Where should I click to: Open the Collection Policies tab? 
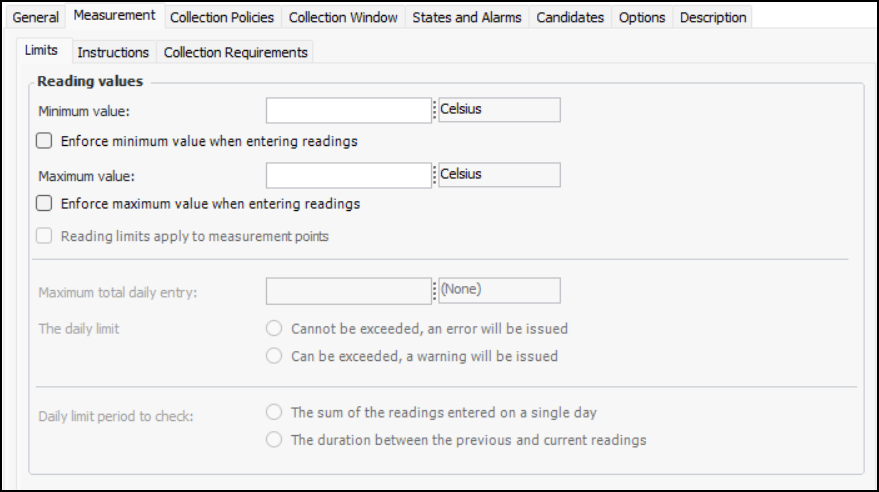coord(224,17)
